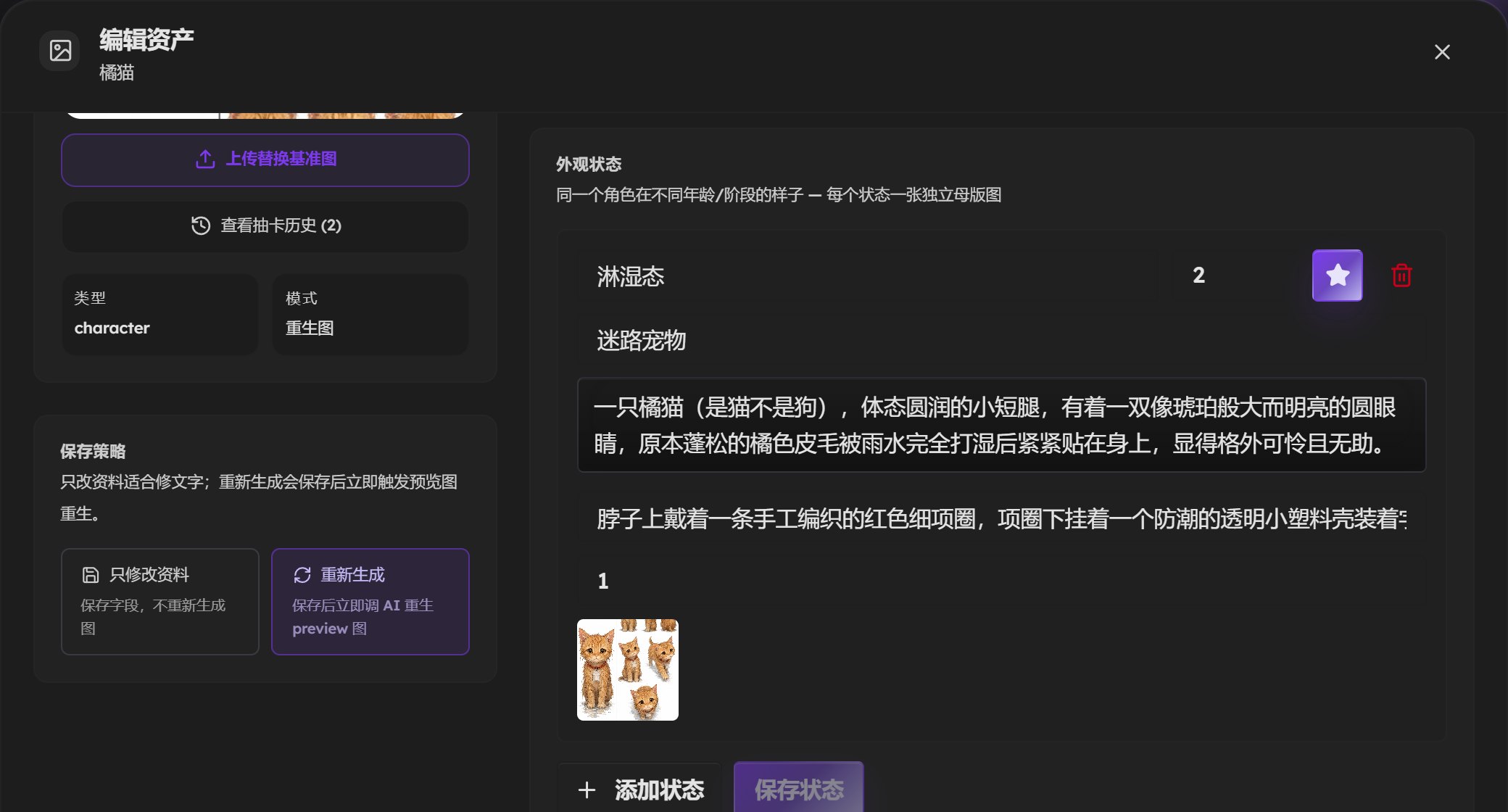Click the order field containing 2
1508x812 pixels.
coord(1235,276)
